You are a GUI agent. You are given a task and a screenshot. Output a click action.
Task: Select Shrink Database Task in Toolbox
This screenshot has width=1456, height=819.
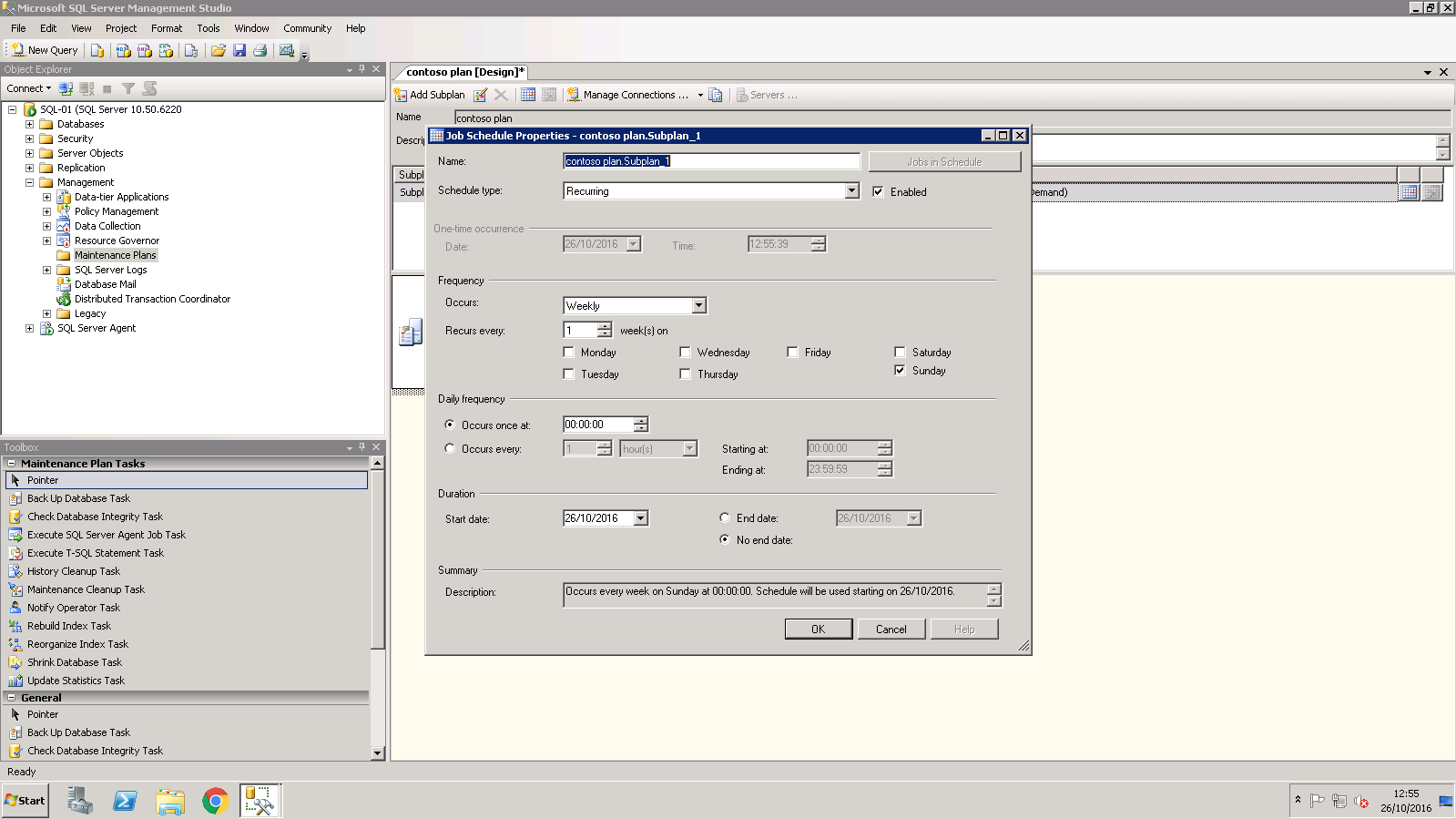(x=75, y=662)
